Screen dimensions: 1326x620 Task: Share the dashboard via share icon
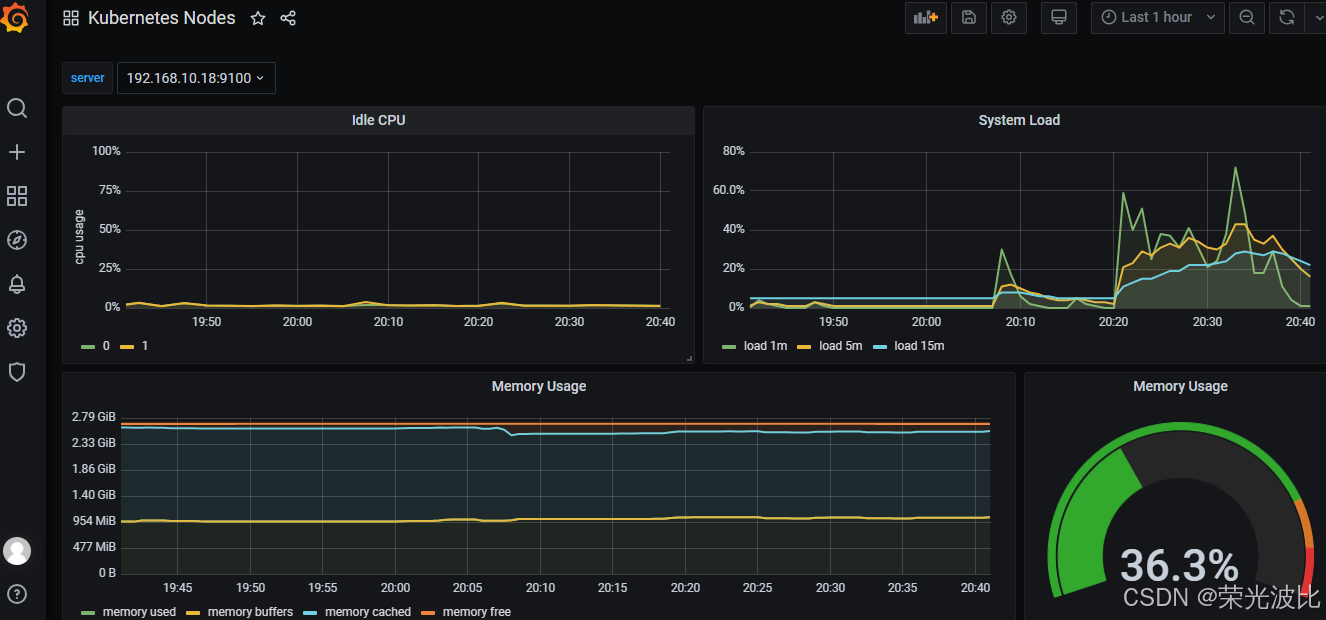click(288, 18)
